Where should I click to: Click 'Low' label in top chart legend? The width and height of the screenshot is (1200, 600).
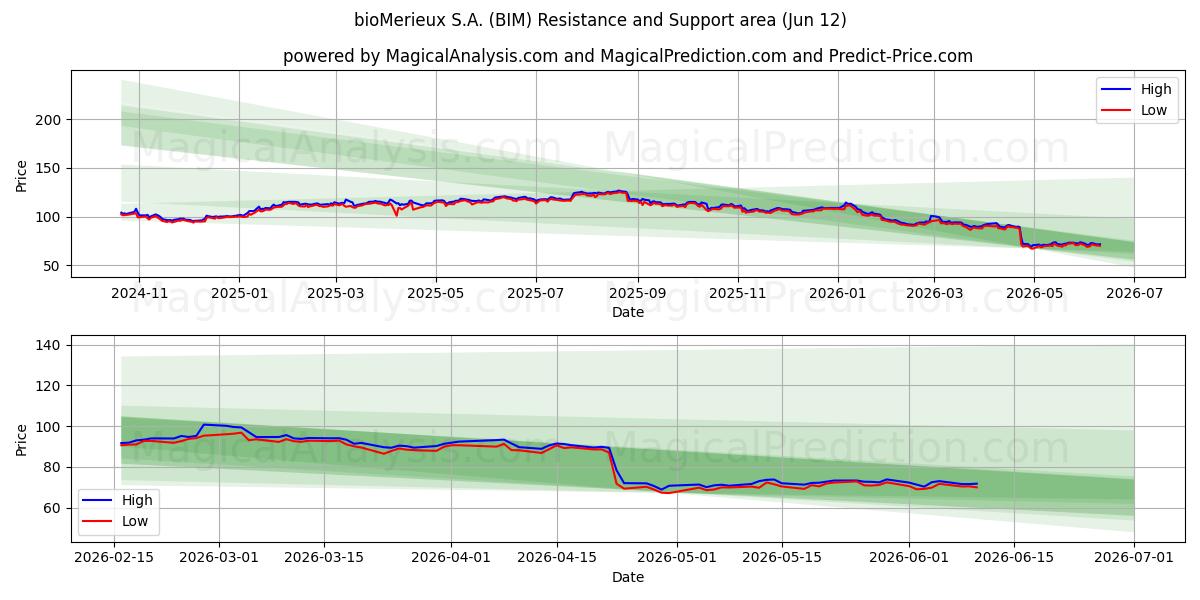1154,110
